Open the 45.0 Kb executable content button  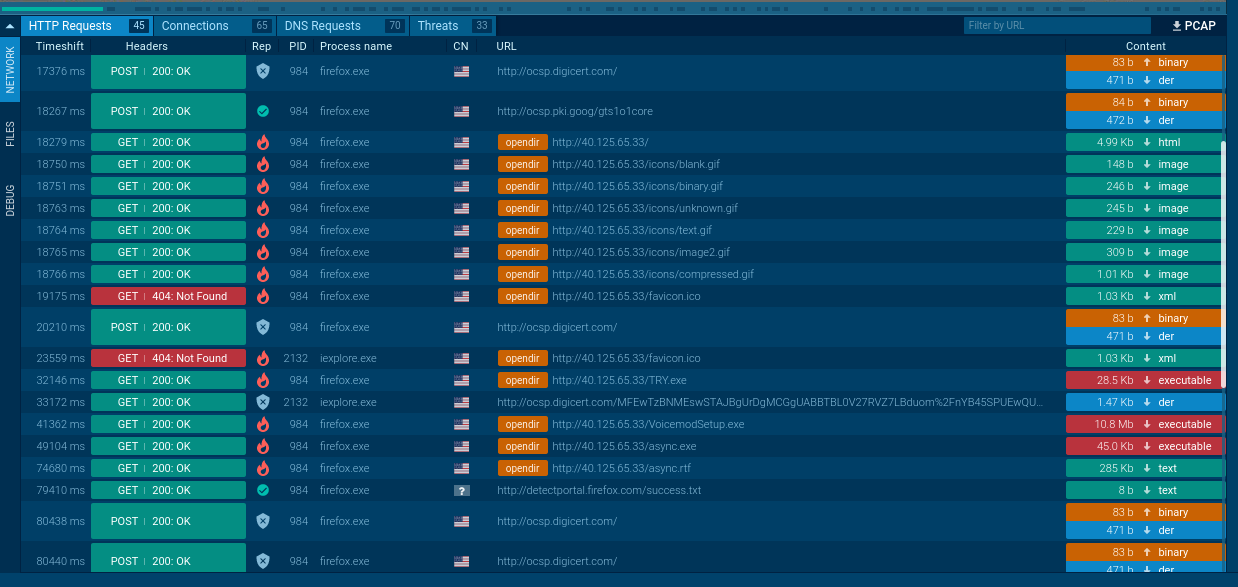point(1144,446)
